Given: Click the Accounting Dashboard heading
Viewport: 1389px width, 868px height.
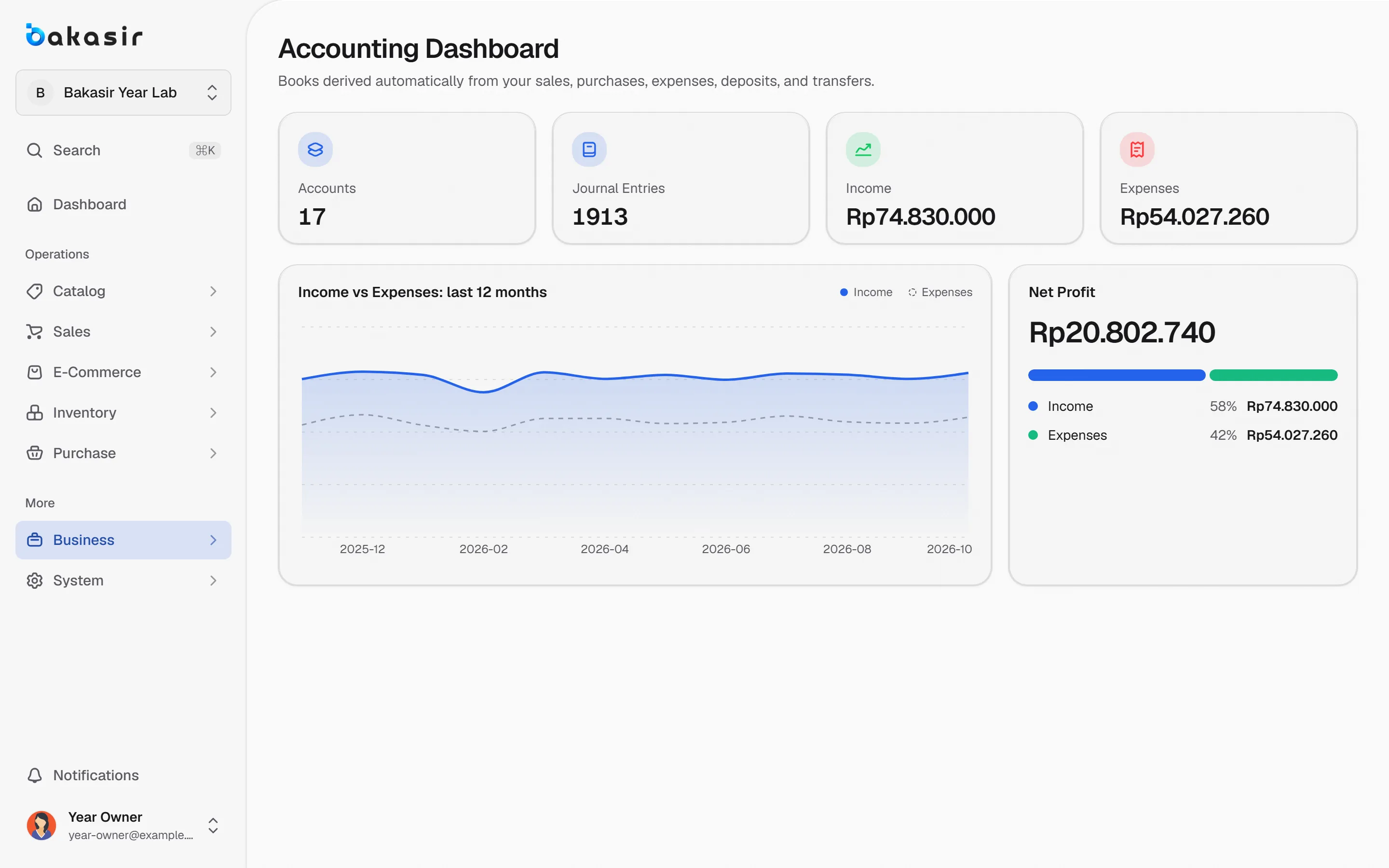Looking at the screenshot, I should pyautogui.click(x=419, y=49).
